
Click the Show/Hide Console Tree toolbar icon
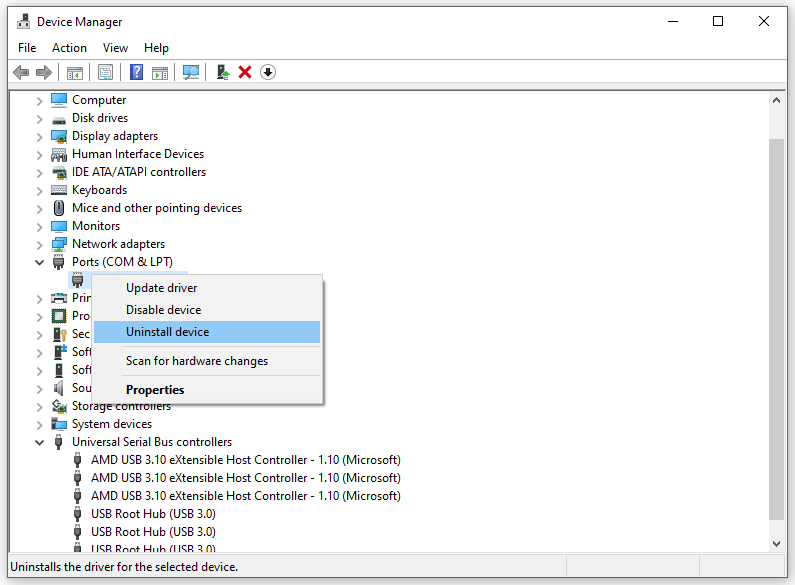click(75, 72)
